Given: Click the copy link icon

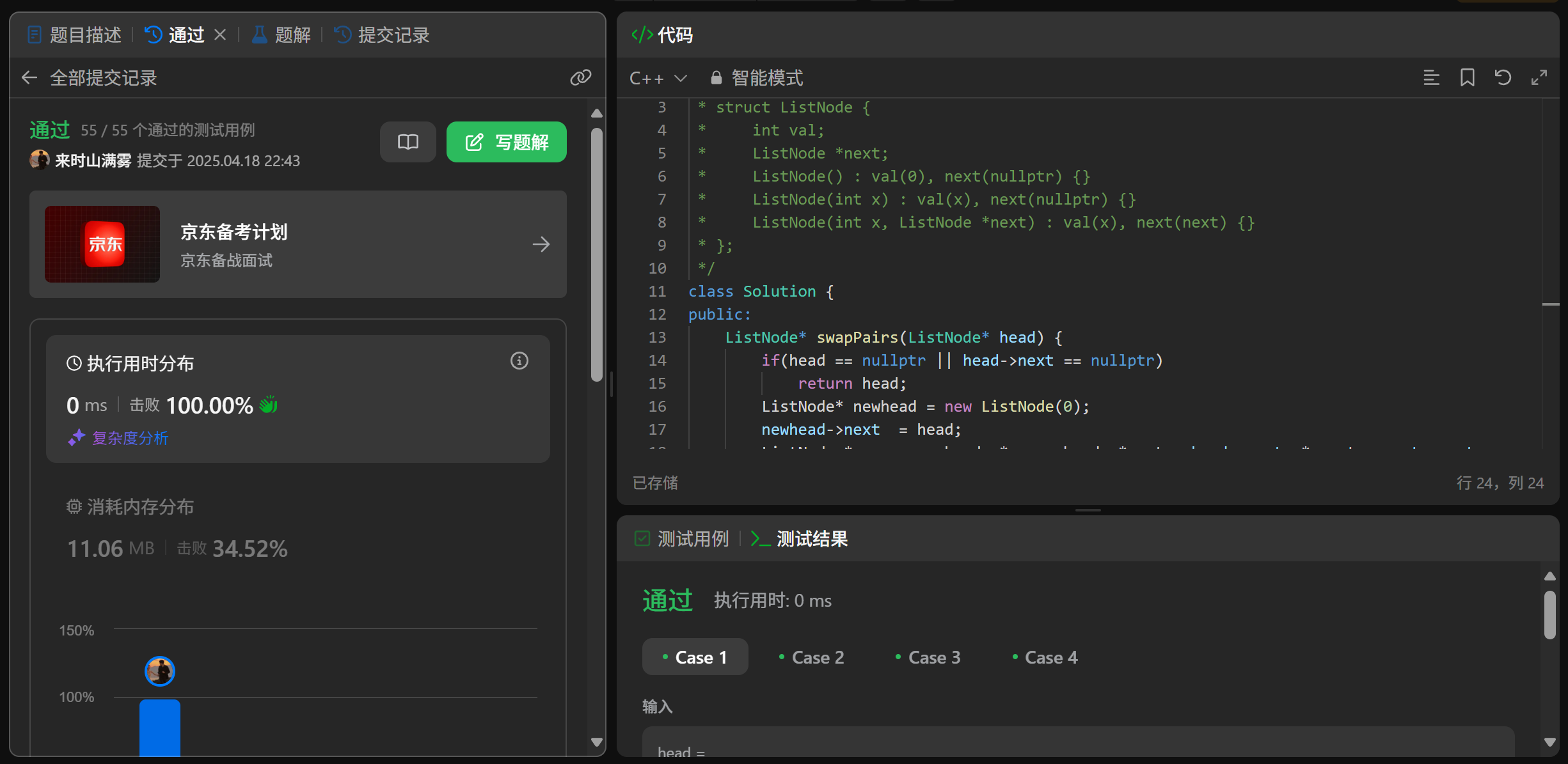Looking at the screenshot, I should [580, 77].
